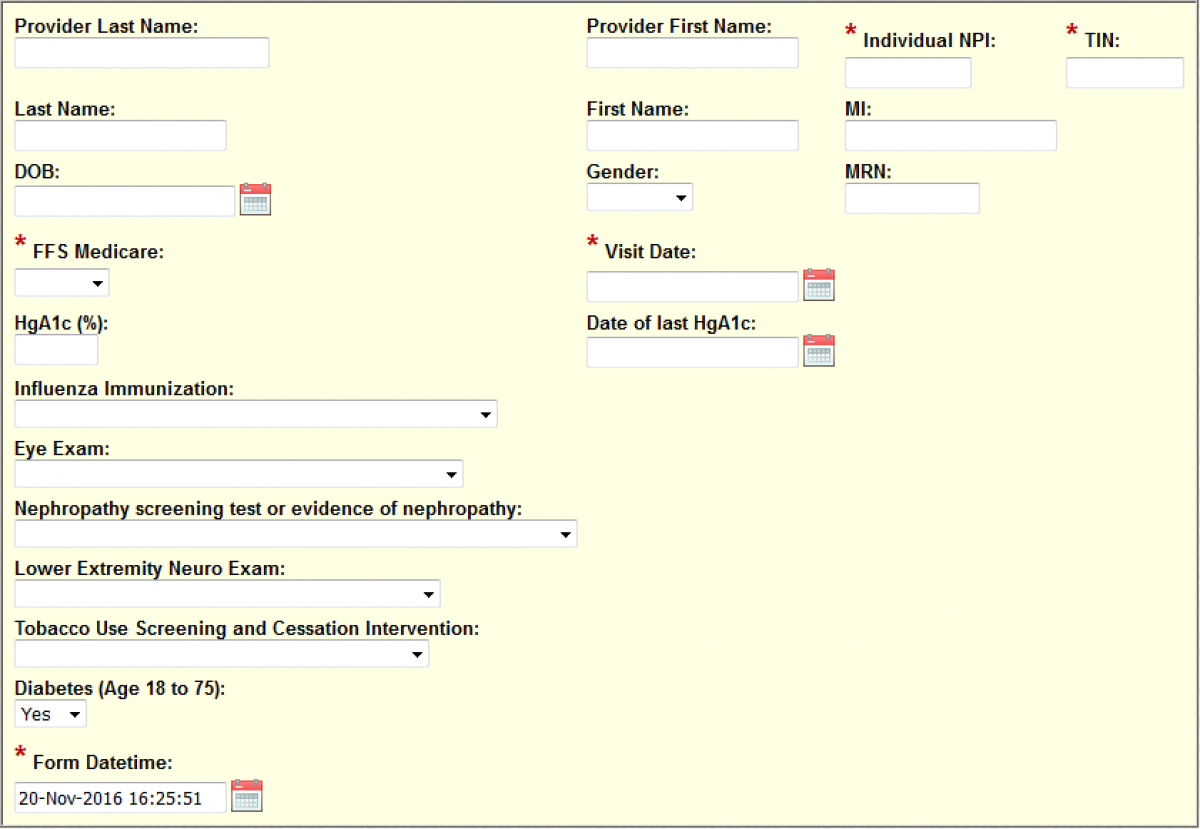The height and width of the screenshot is (829, 1200).
Task: Click into the TIN field
Action: [x=1125, y=73]
